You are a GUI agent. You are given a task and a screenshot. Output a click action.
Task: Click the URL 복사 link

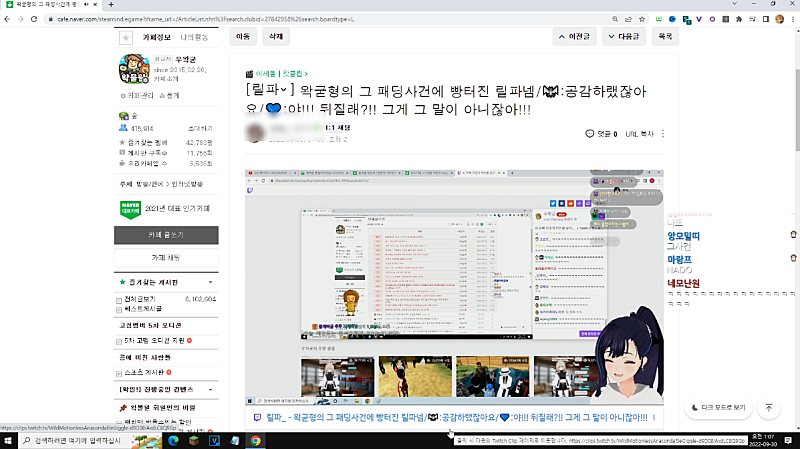click(640, 132)
